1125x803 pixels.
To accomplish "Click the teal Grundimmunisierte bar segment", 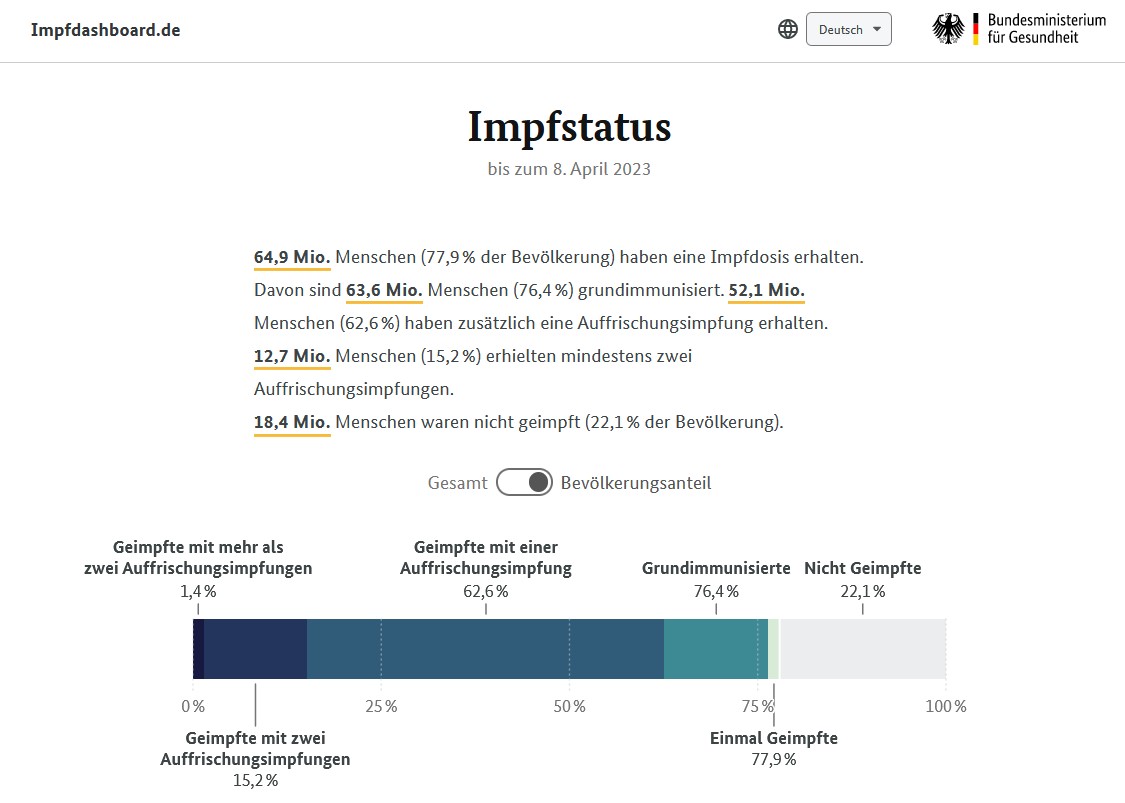I will tap(715, 649).
